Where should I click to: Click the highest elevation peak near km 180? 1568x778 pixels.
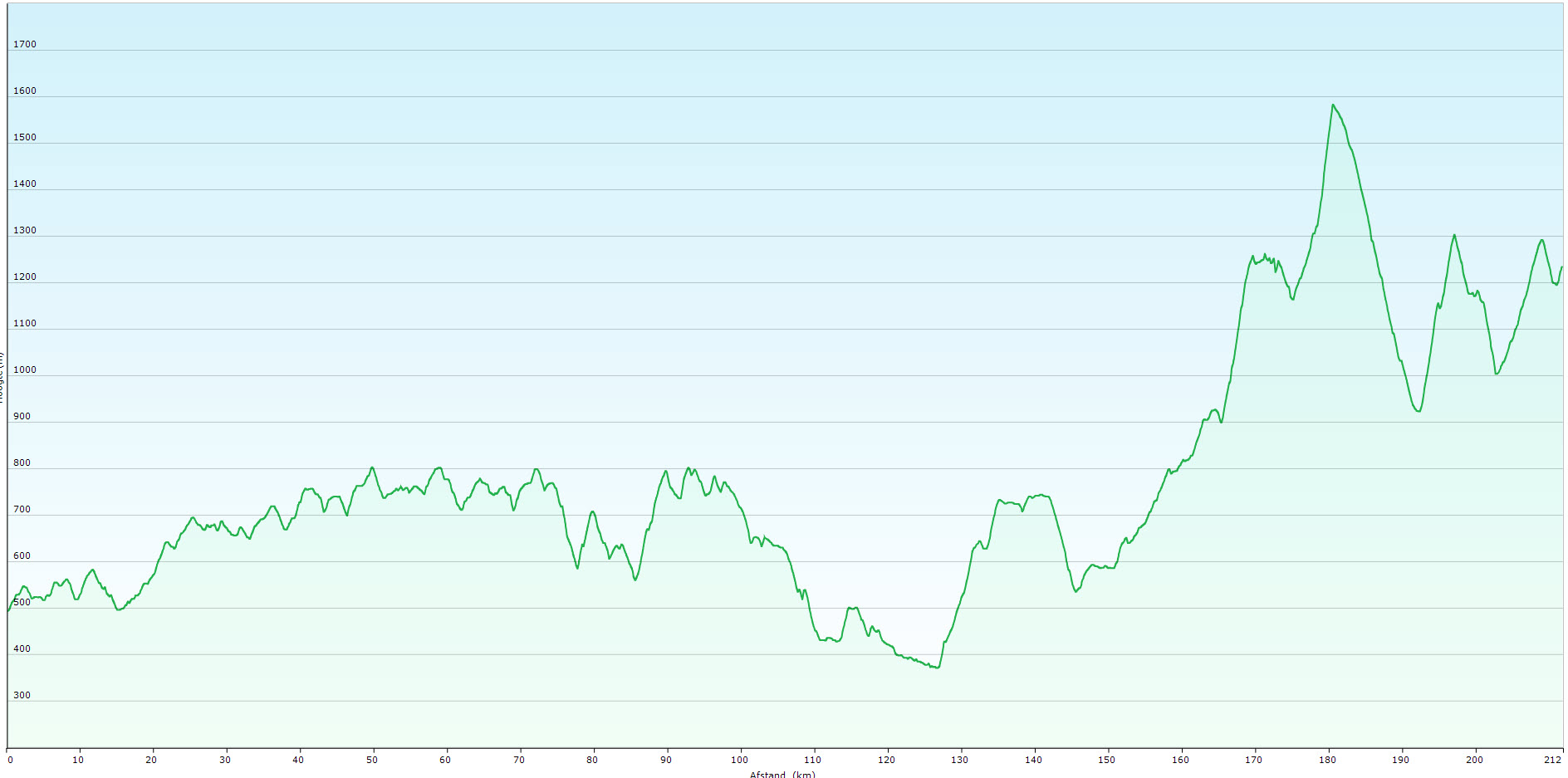1333,105
